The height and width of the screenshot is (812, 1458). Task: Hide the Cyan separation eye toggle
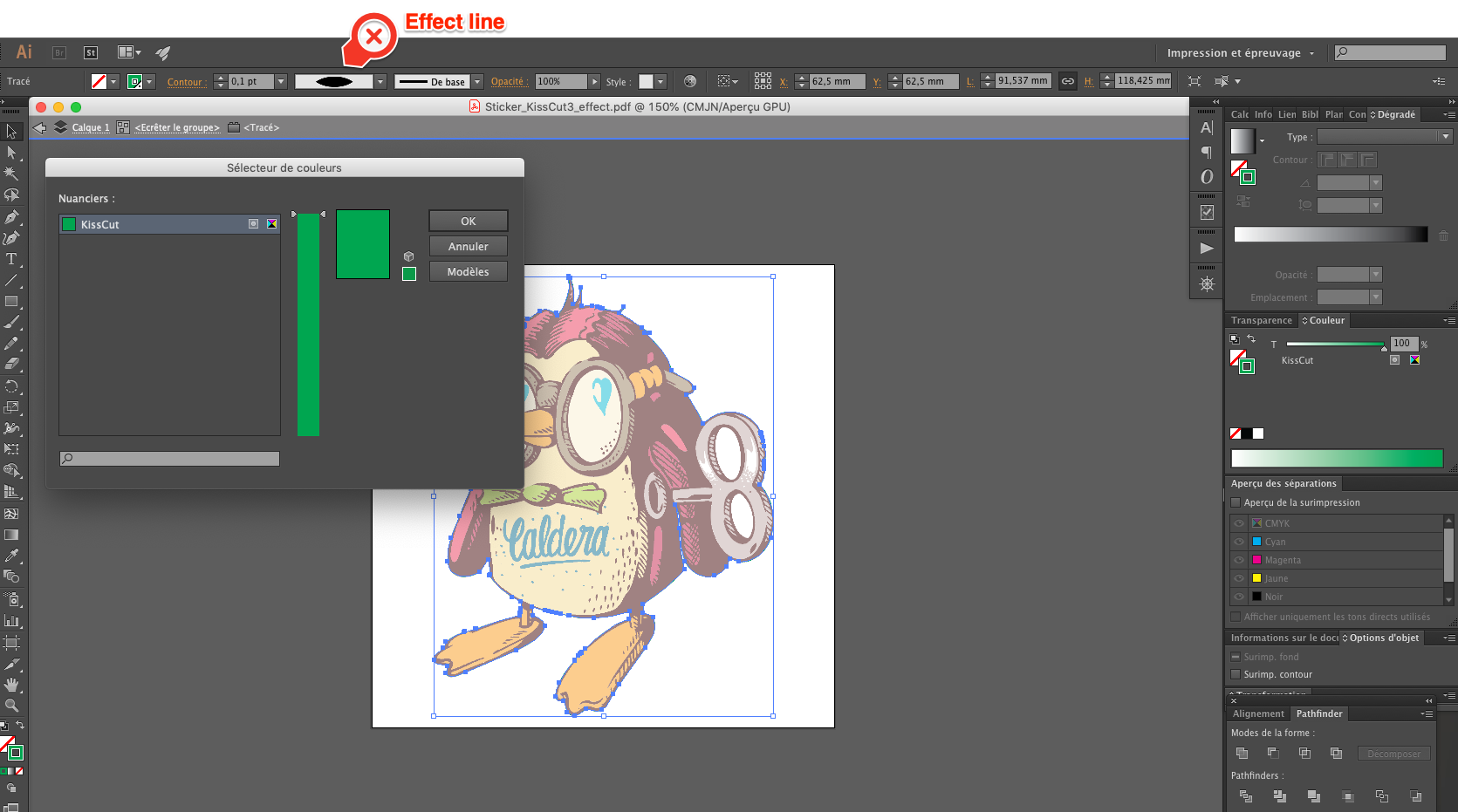[x=1239, y=542]
